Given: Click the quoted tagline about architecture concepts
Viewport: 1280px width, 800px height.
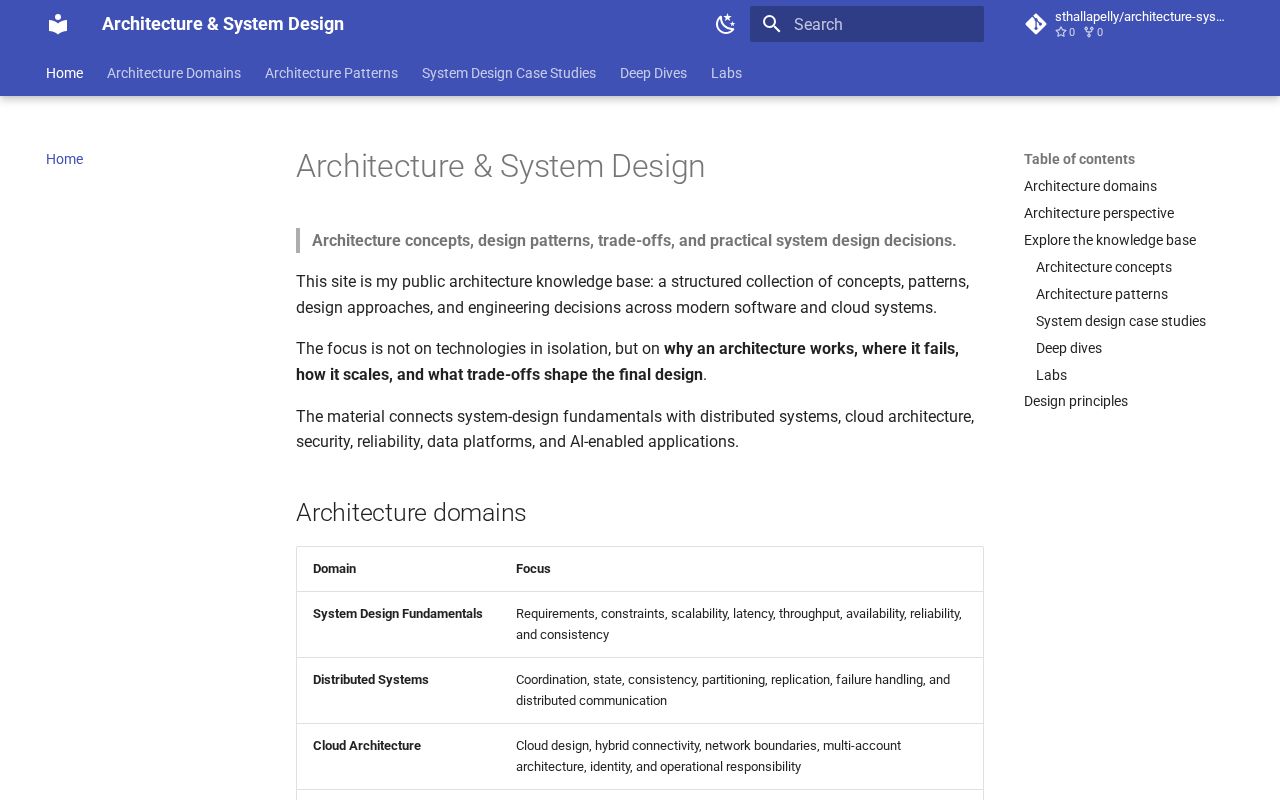Looking at the screenshot, I should tap(634, 241).
